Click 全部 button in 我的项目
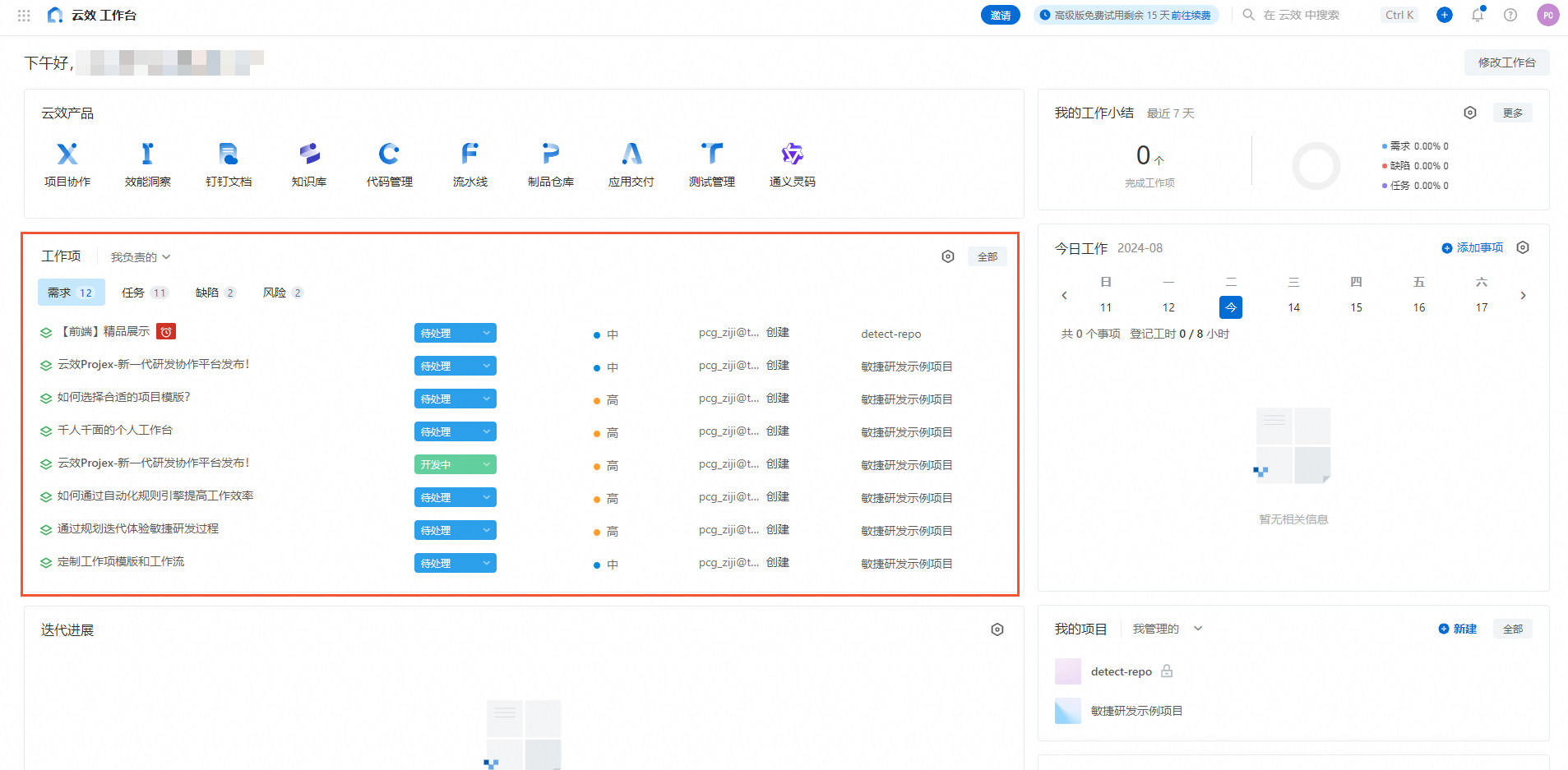Screen dimensions: 1568x770 pos(1513,629)
